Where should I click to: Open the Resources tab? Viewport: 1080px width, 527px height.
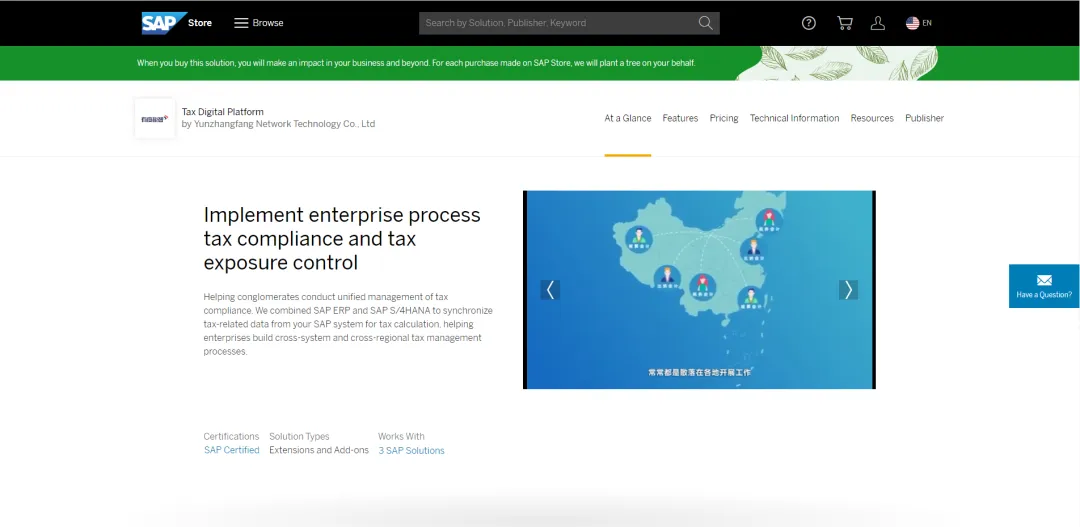tap(872, 118)
